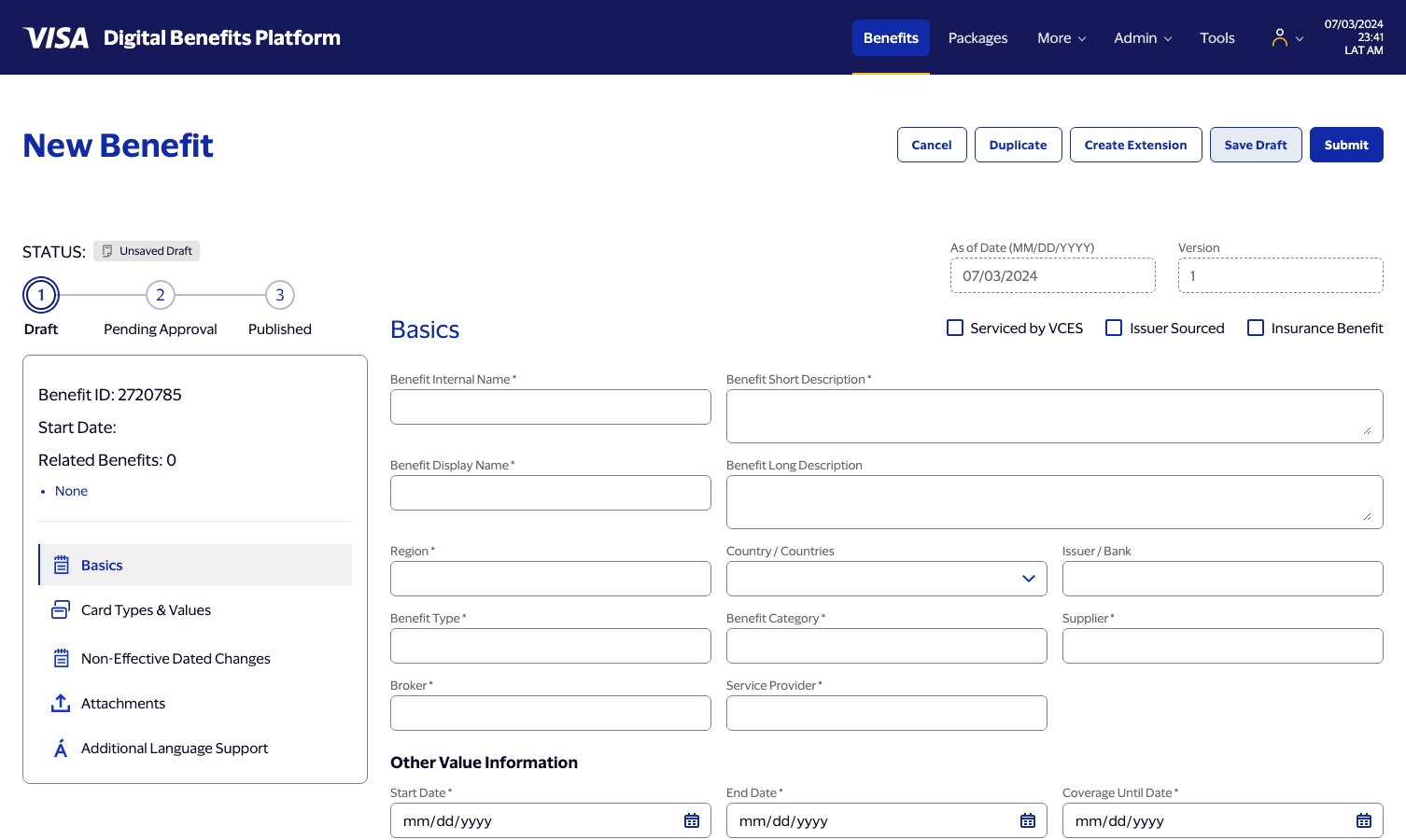The width and height of the screenshot is (1406, 840).
Task: Click Other Value Information heading
Action: pyautogui.click(x=484, y=763)
